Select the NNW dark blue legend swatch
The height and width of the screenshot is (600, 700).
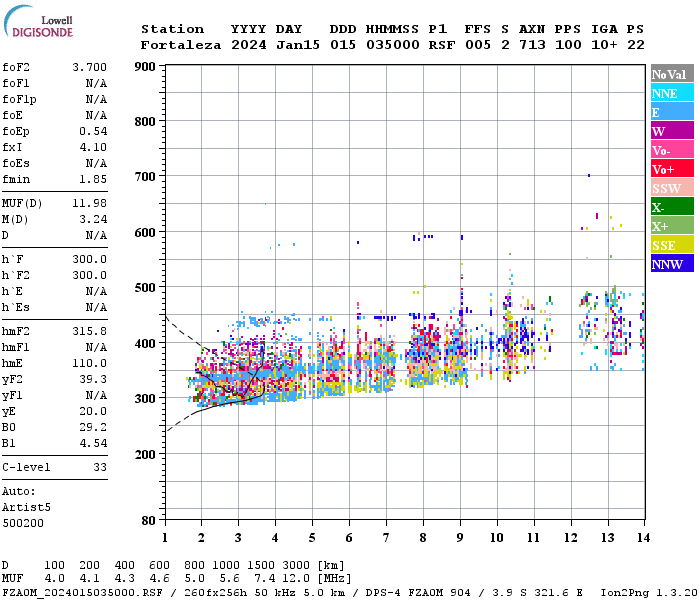(x=672, y=264)
